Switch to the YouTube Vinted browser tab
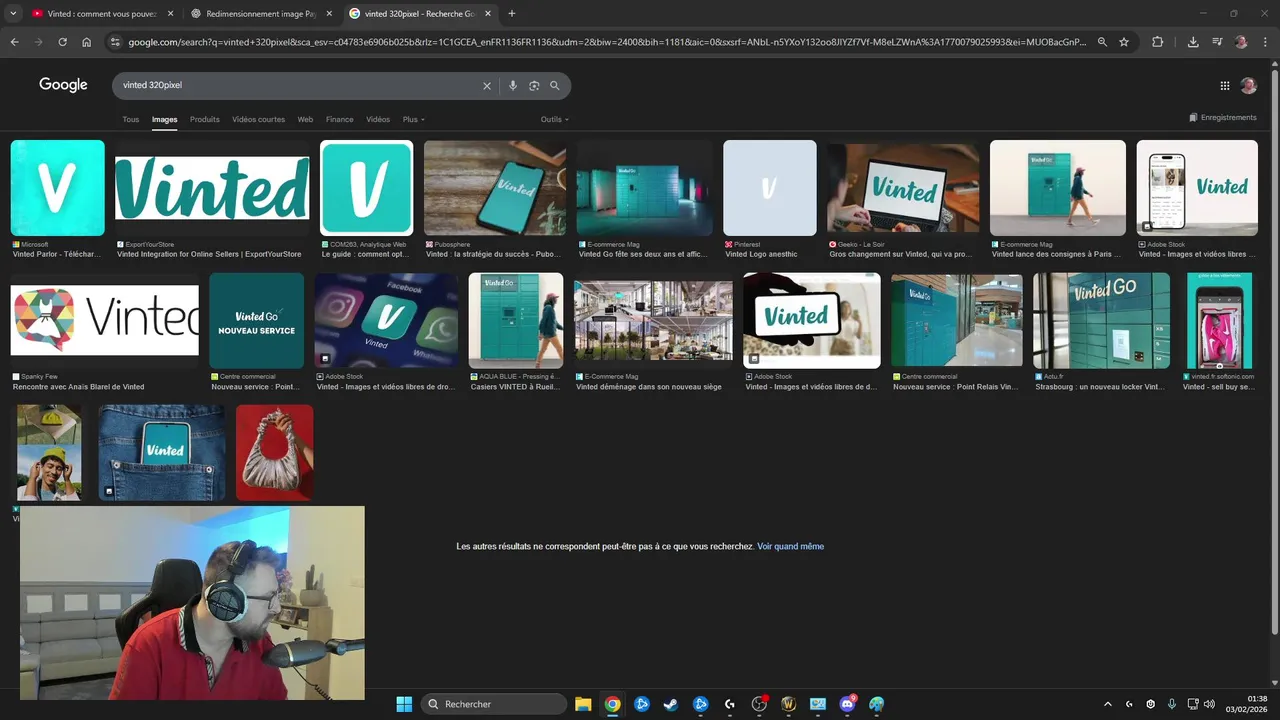The width and height of the screenshot is (1280, 720). [x=100, y=14]
